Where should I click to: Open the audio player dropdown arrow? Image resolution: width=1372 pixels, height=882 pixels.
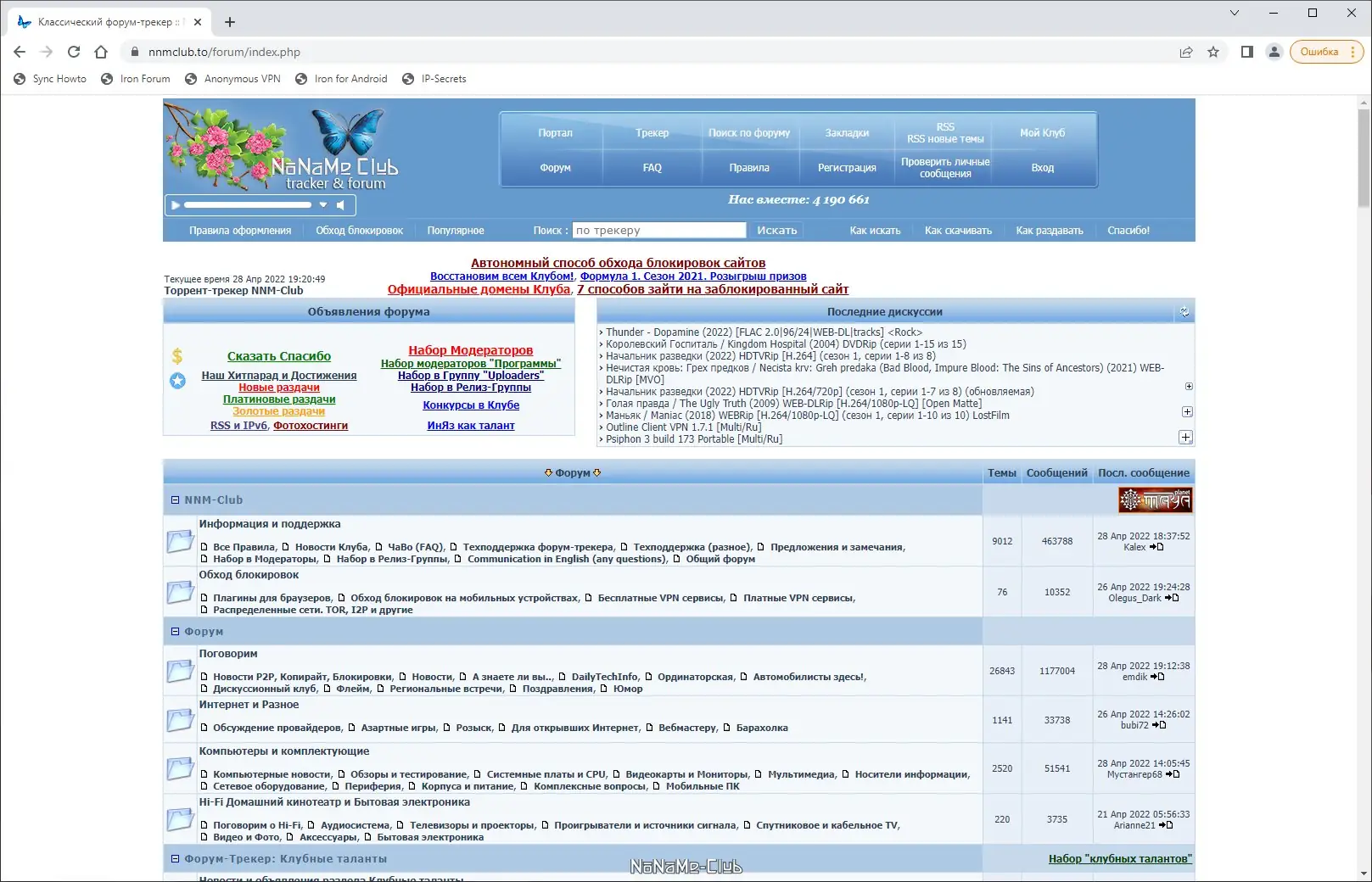click(x=322, y=204)
